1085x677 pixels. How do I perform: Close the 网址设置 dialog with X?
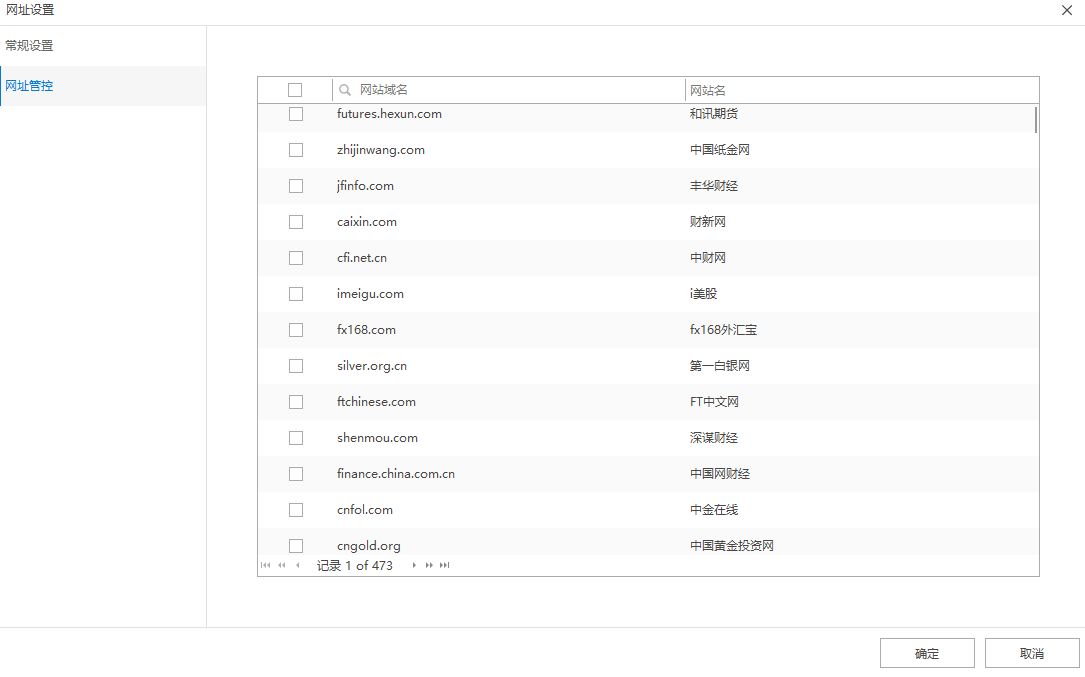pyautogui.click(x=1066, y=10)
